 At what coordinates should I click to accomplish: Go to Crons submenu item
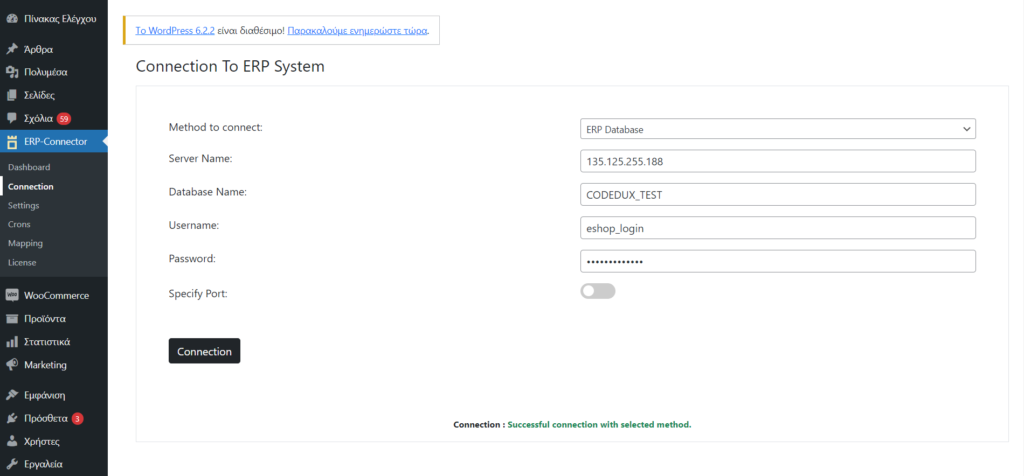click(x=19, y=224)
